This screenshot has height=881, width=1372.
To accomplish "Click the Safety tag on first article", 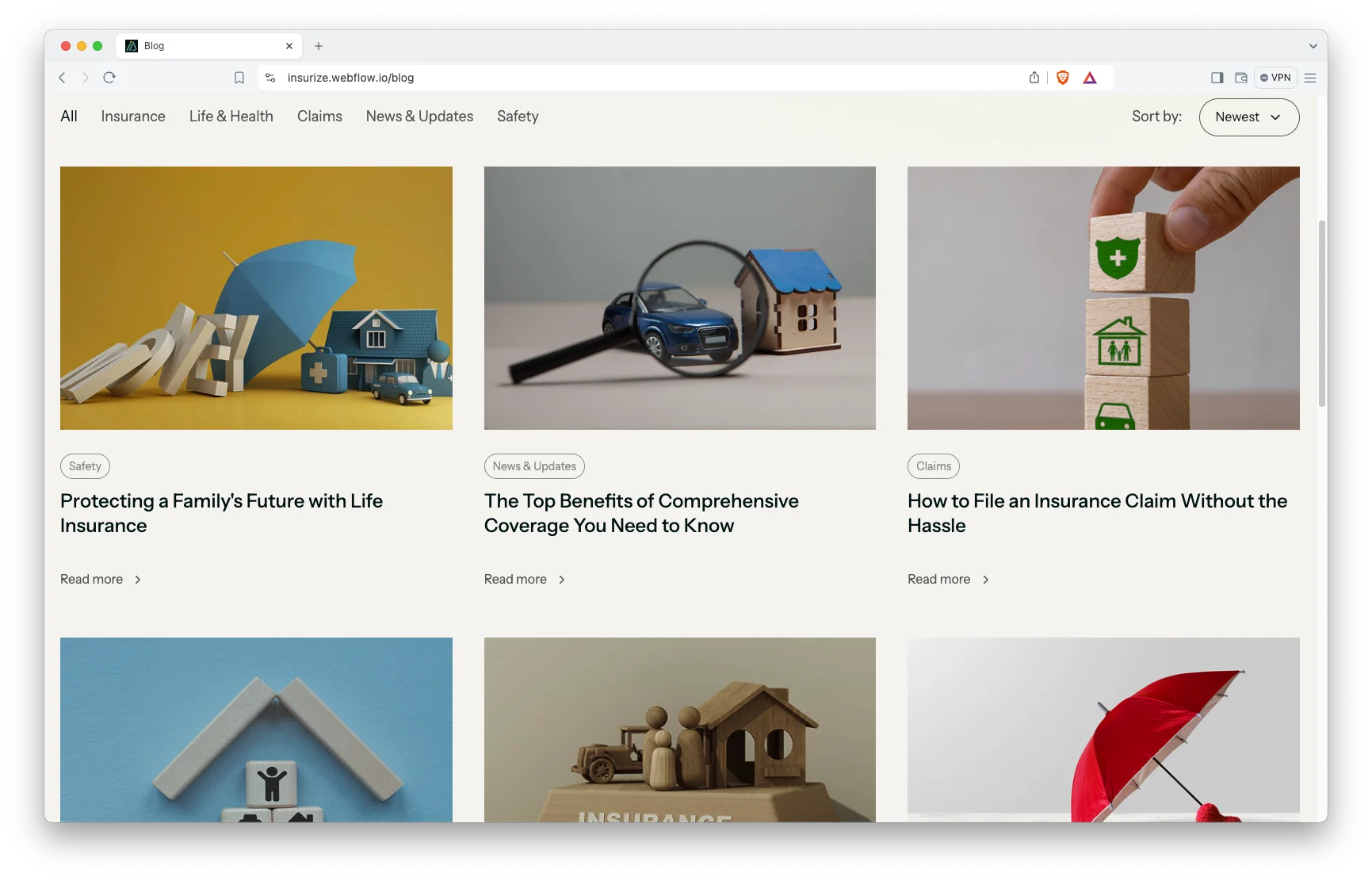I will point(85,466).
